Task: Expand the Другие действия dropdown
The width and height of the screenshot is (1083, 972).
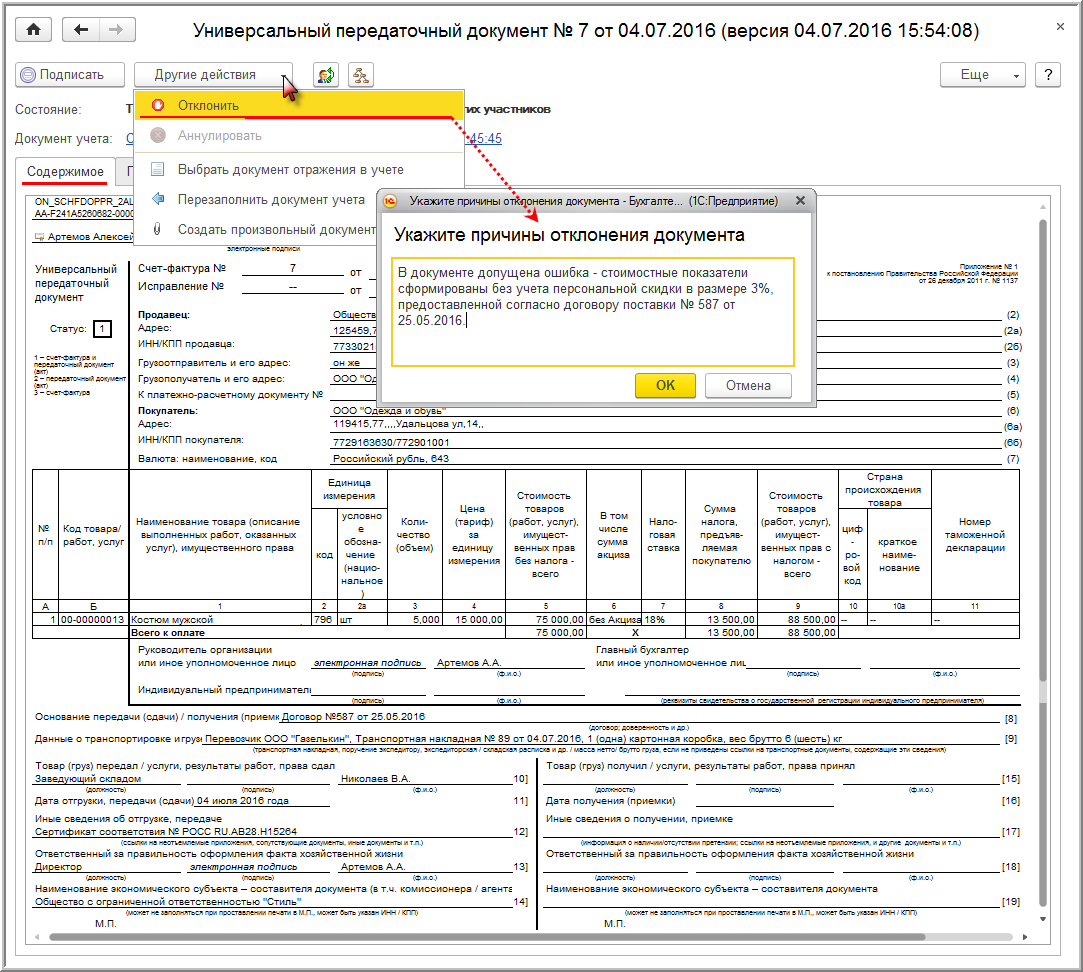Action: (x=213, y=75)
